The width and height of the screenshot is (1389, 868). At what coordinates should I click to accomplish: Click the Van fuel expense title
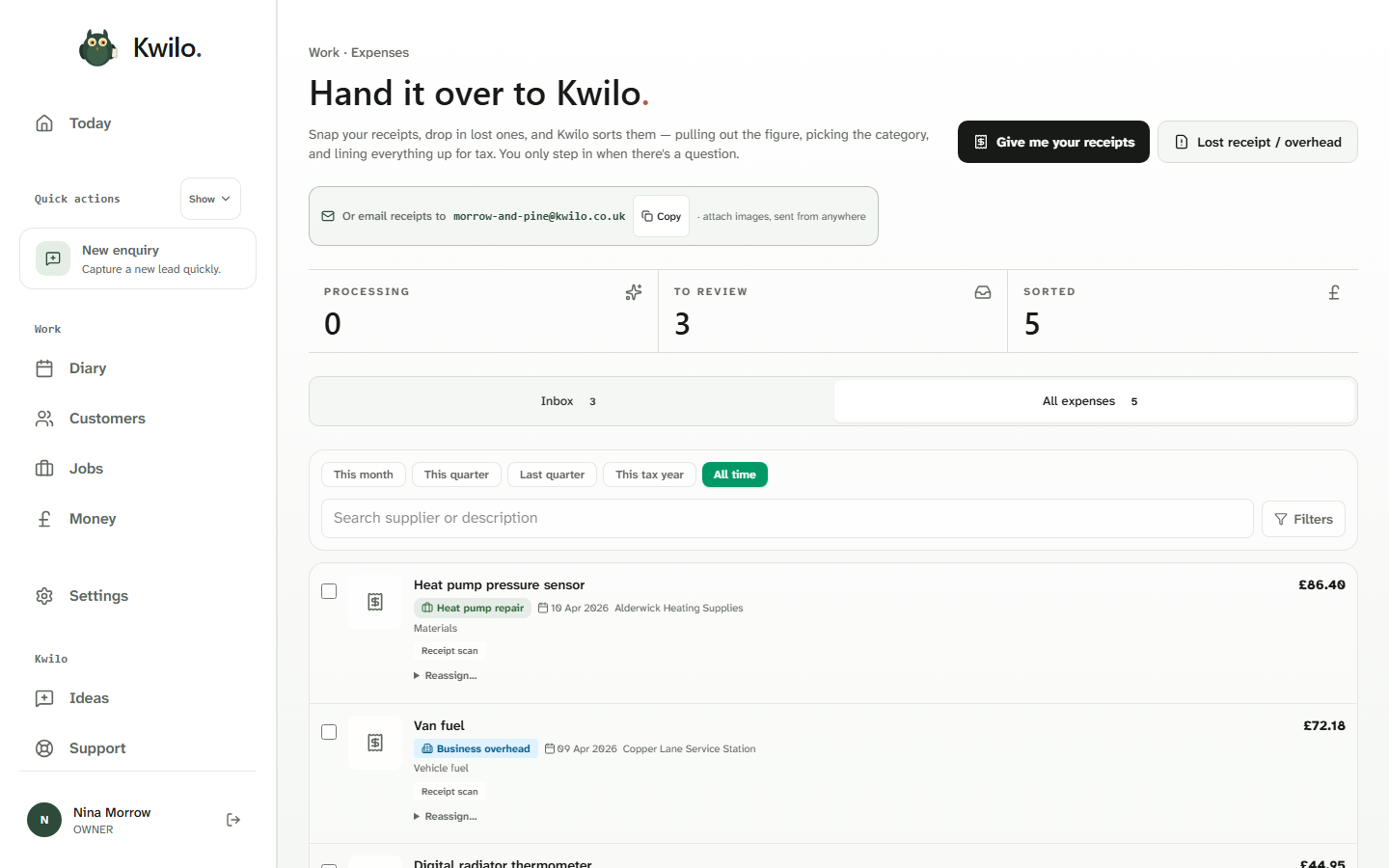click(x=439, y=725)
